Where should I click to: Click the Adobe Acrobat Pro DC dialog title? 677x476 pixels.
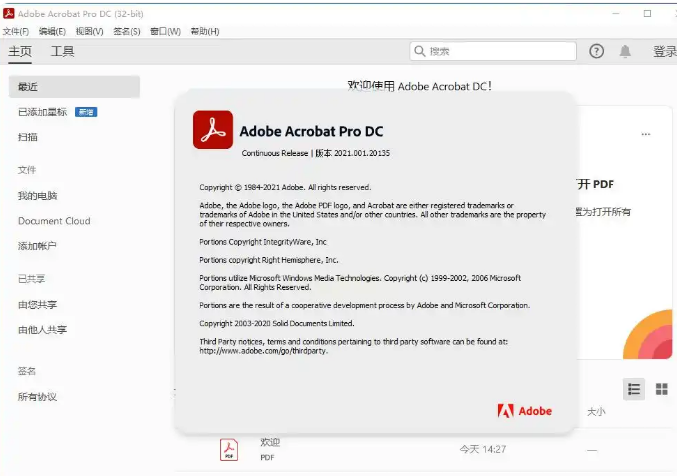point(311,131)
